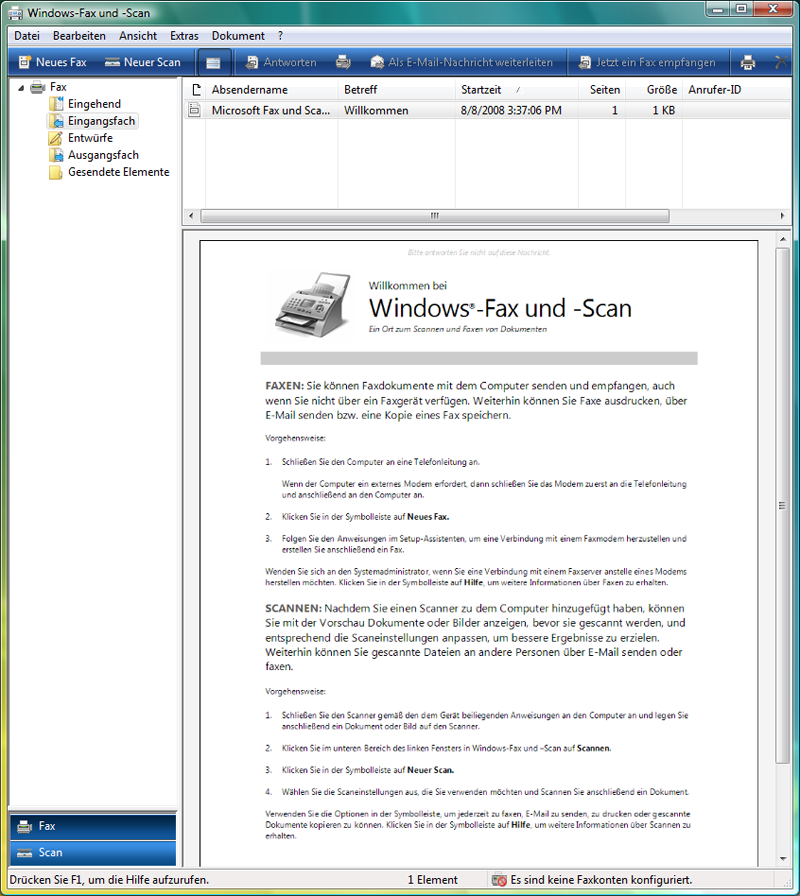Open the Extras menu
This screenshot has width=800, height=896.
(184, 35)
